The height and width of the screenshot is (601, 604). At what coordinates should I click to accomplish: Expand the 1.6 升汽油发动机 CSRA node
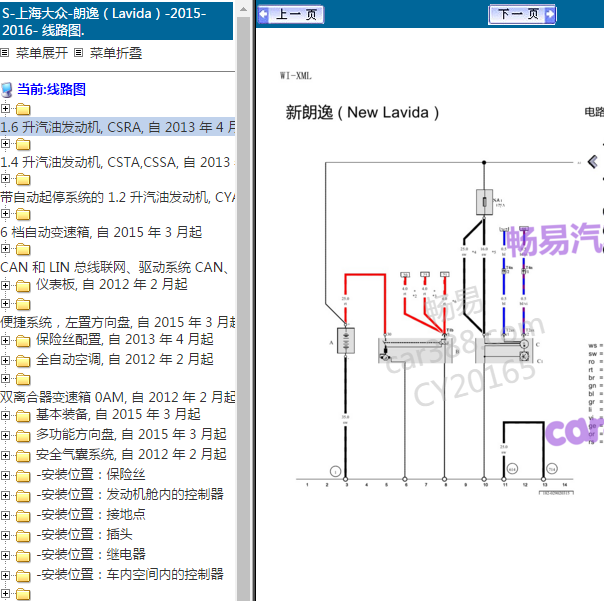click(x=5, y=109)
